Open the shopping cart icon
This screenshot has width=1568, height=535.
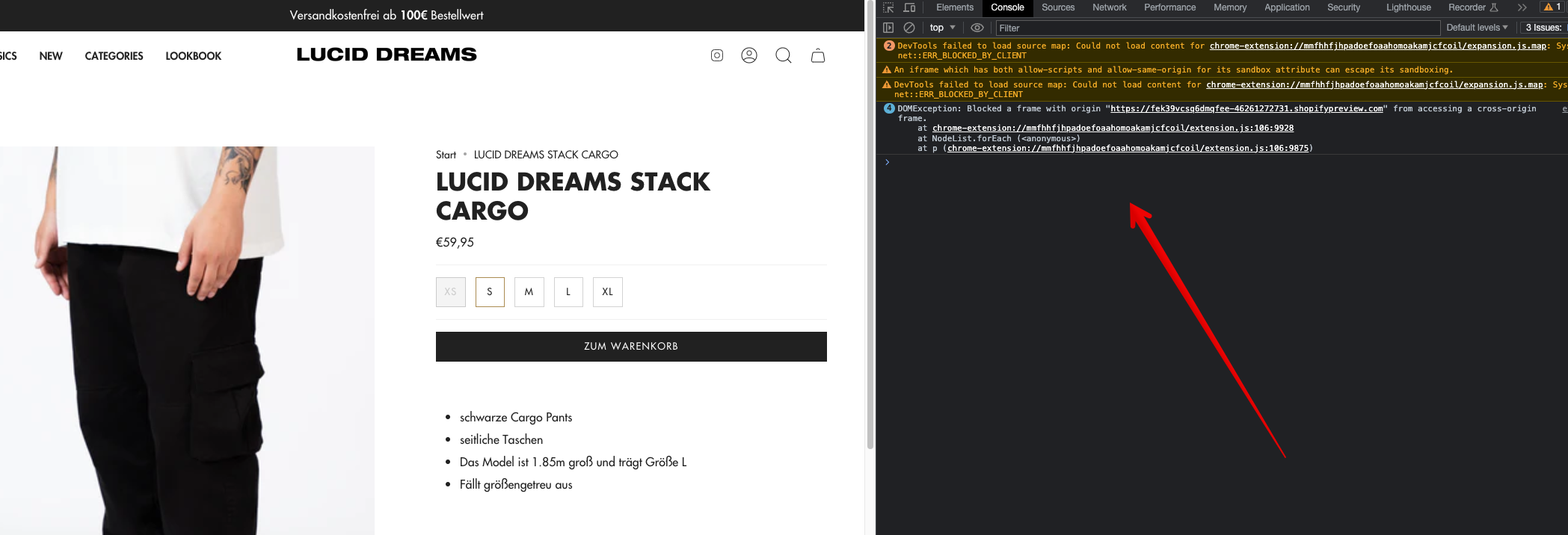click(818, 55)
